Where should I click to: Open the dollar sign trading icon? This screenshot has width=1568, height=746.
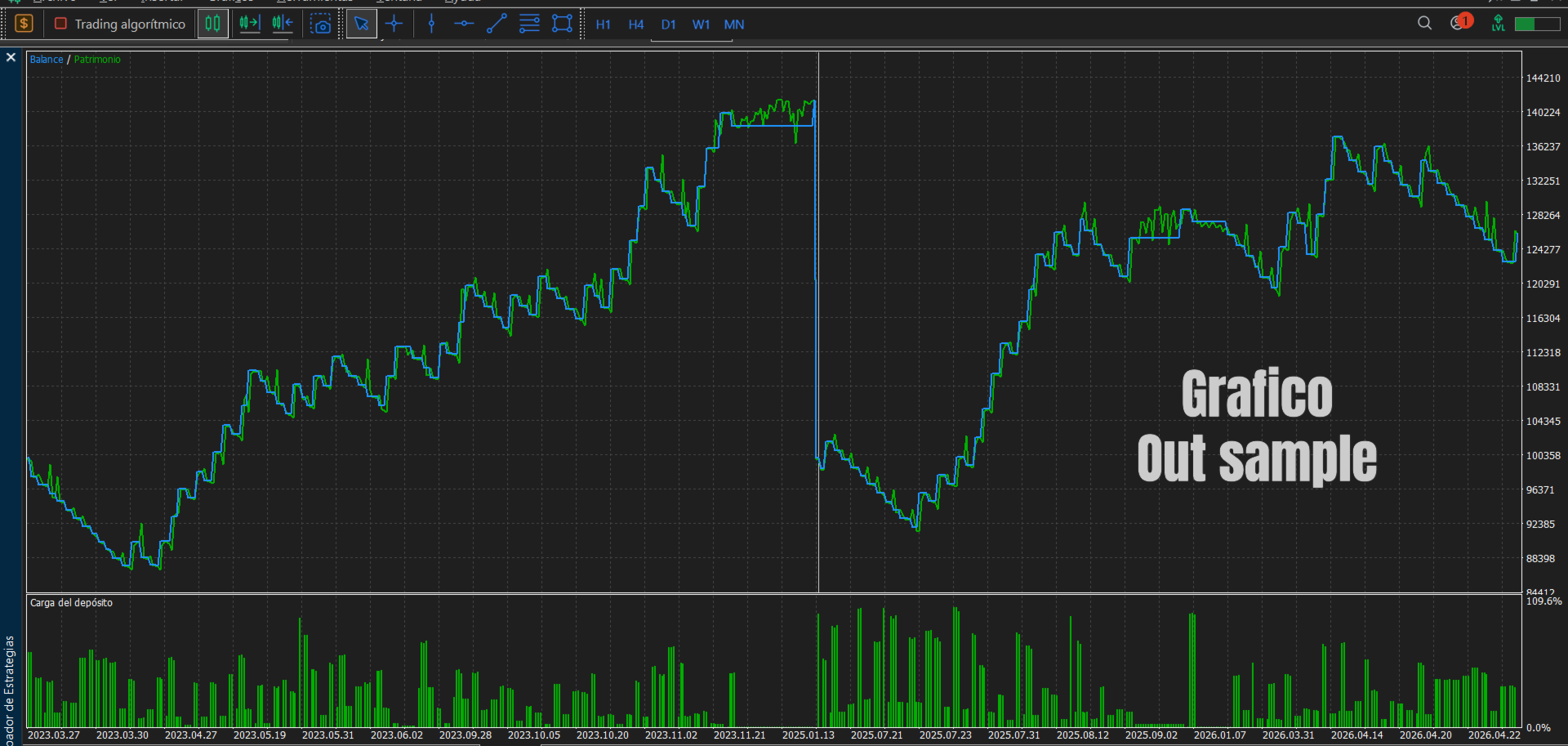[24, 24]
